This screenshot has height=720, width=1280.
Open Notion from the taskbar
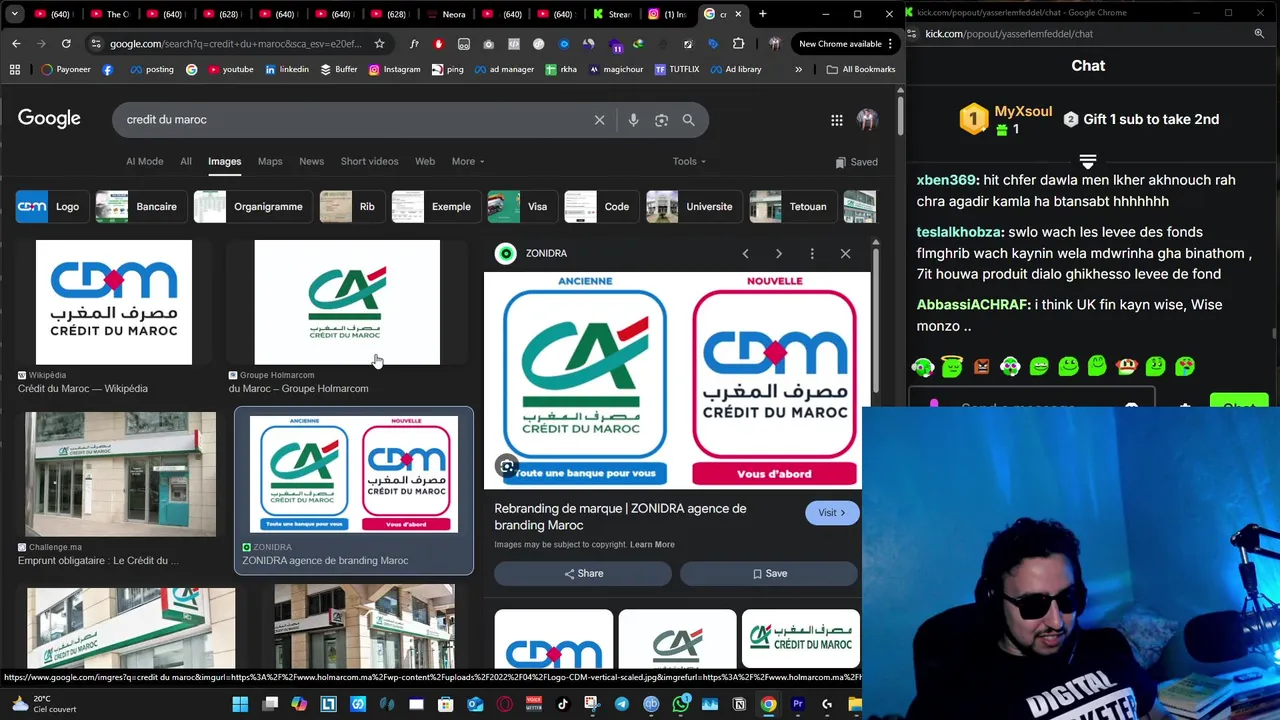(739, 704)
